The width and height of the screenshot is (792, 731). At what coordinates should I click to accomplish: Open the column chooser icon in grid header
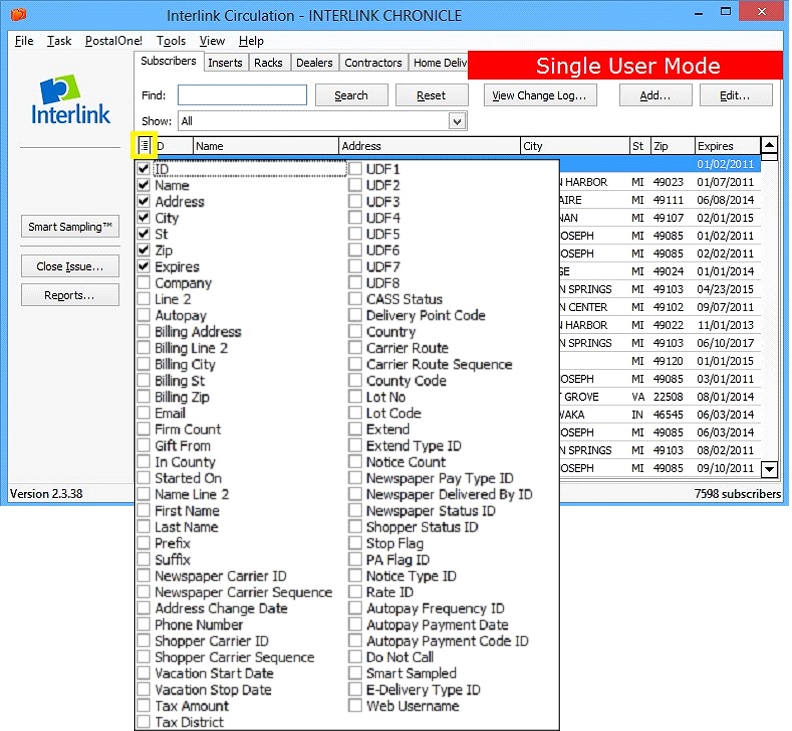144,146
